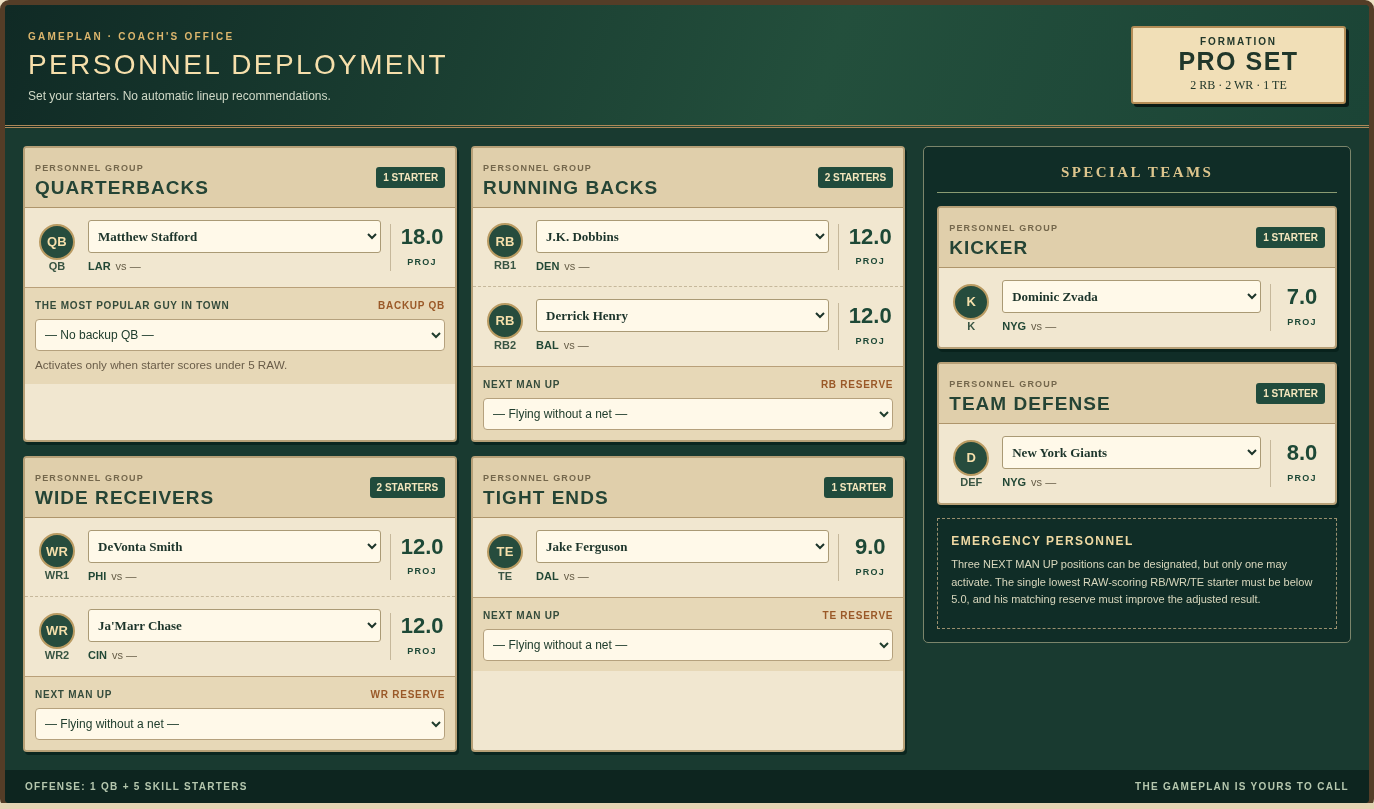Viewport: 1374px width, 809px height.
Task: Click the 18.0 QB projection value
Action: 422,237
